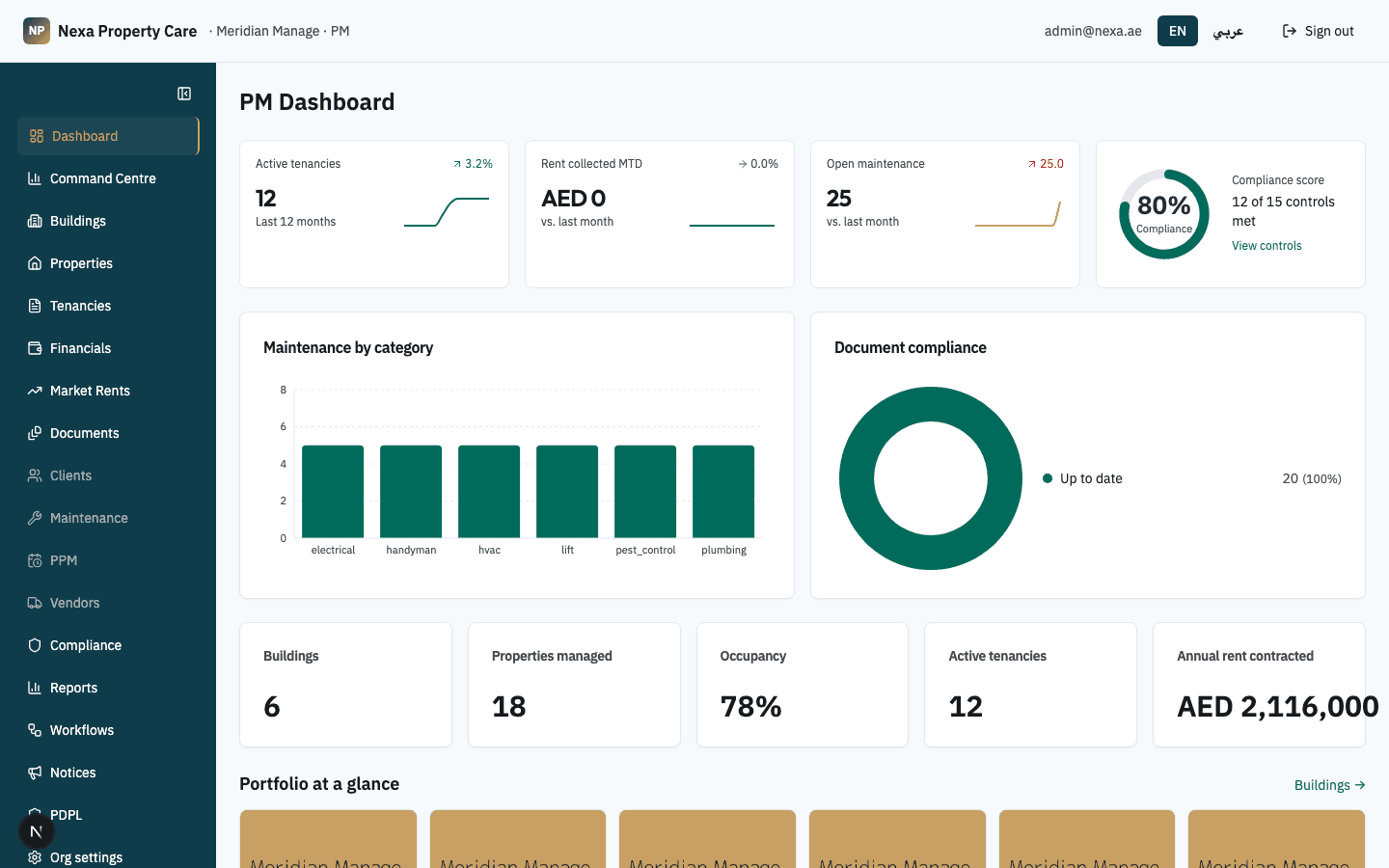1389x868 pixels.
Task: Navigate to Compliance page
Action: pyautogui.click(x=108, y=645)
